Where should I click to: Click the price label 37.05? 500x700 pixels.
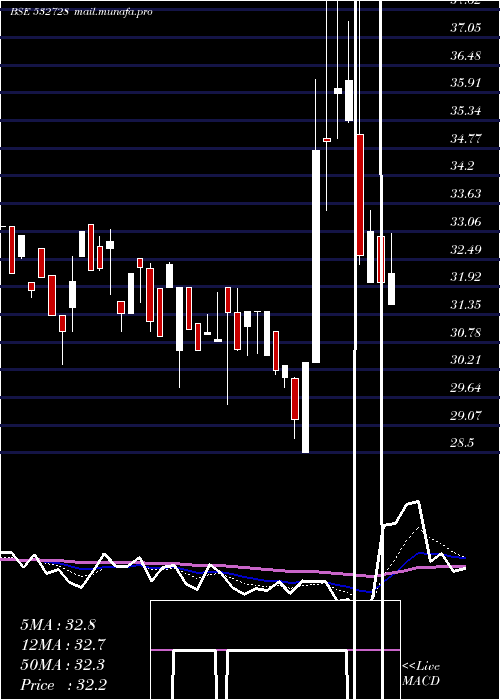466,28
